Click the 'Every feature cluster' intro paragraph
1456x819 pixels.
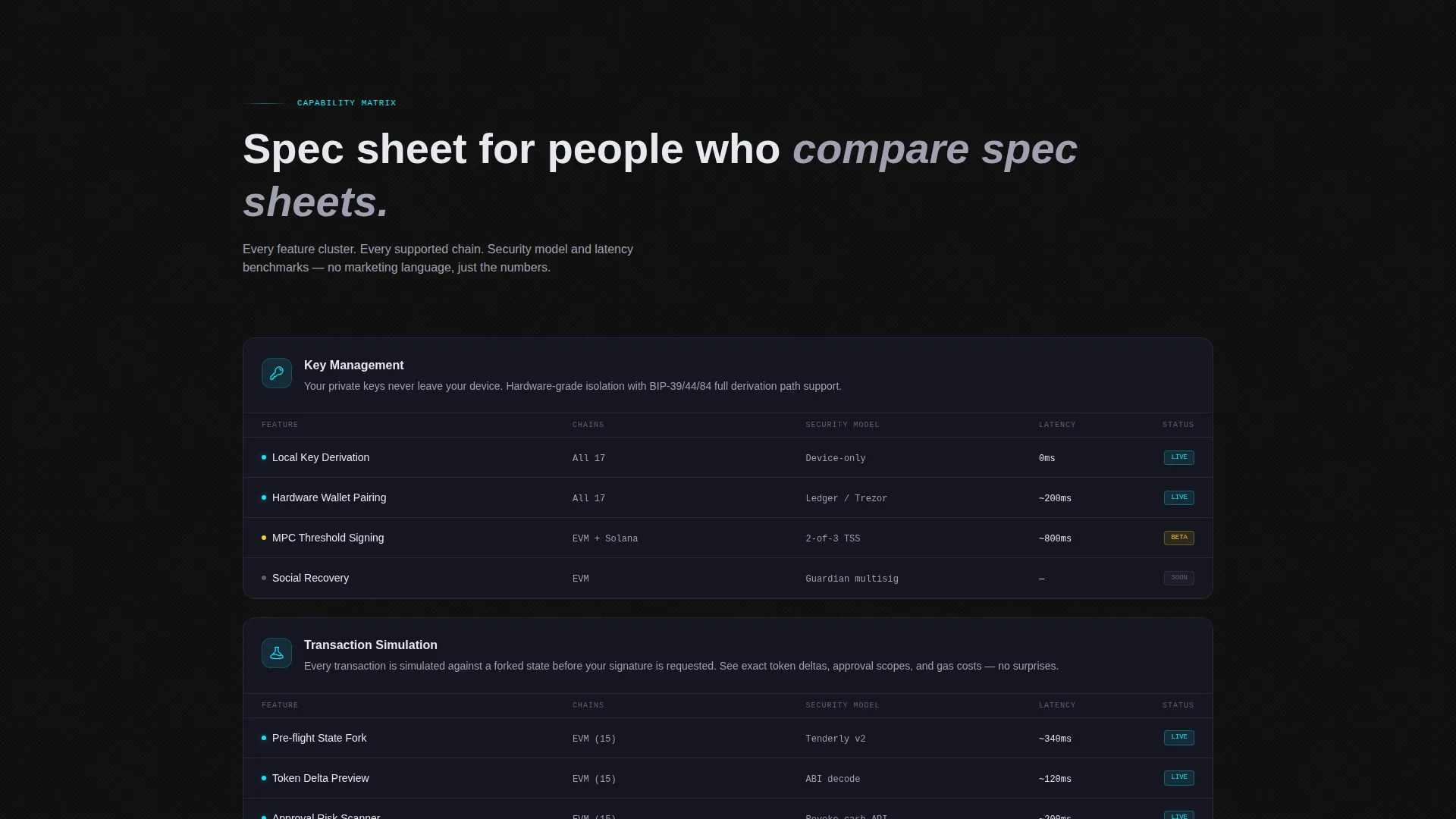(x=438, y=259)
